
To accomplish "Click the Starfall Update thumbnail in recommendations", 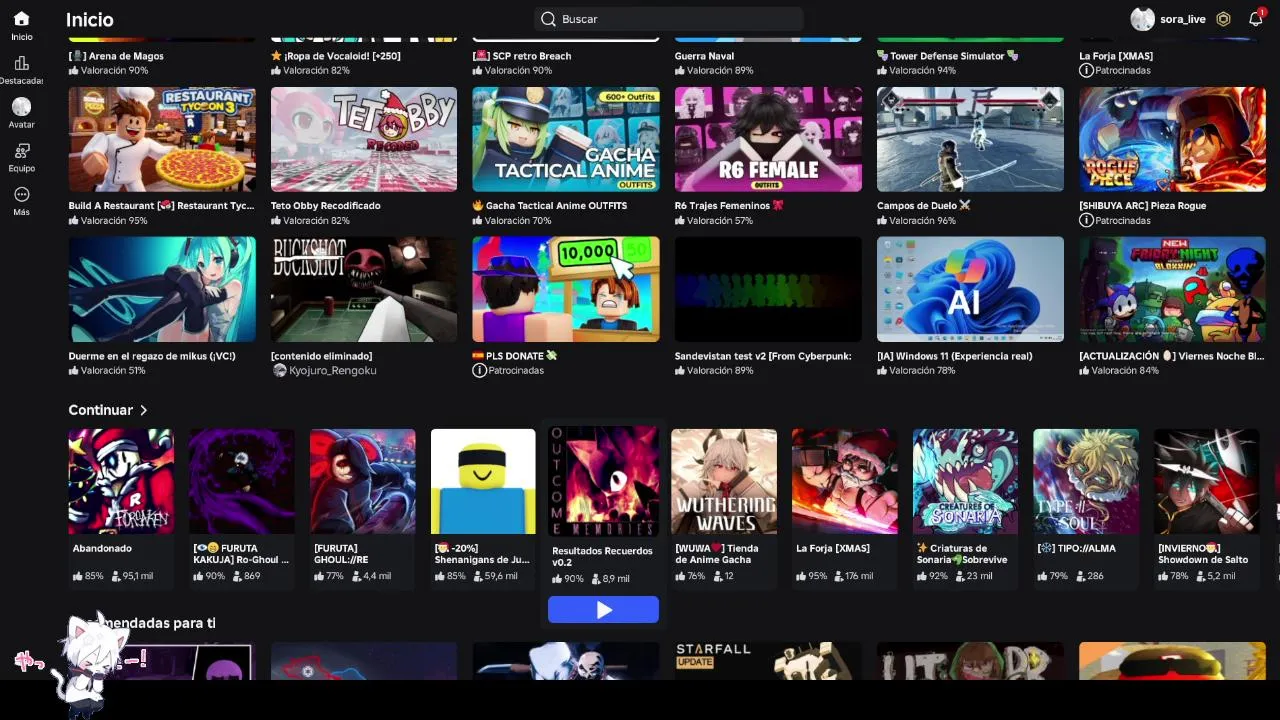I will coord(768,661).
